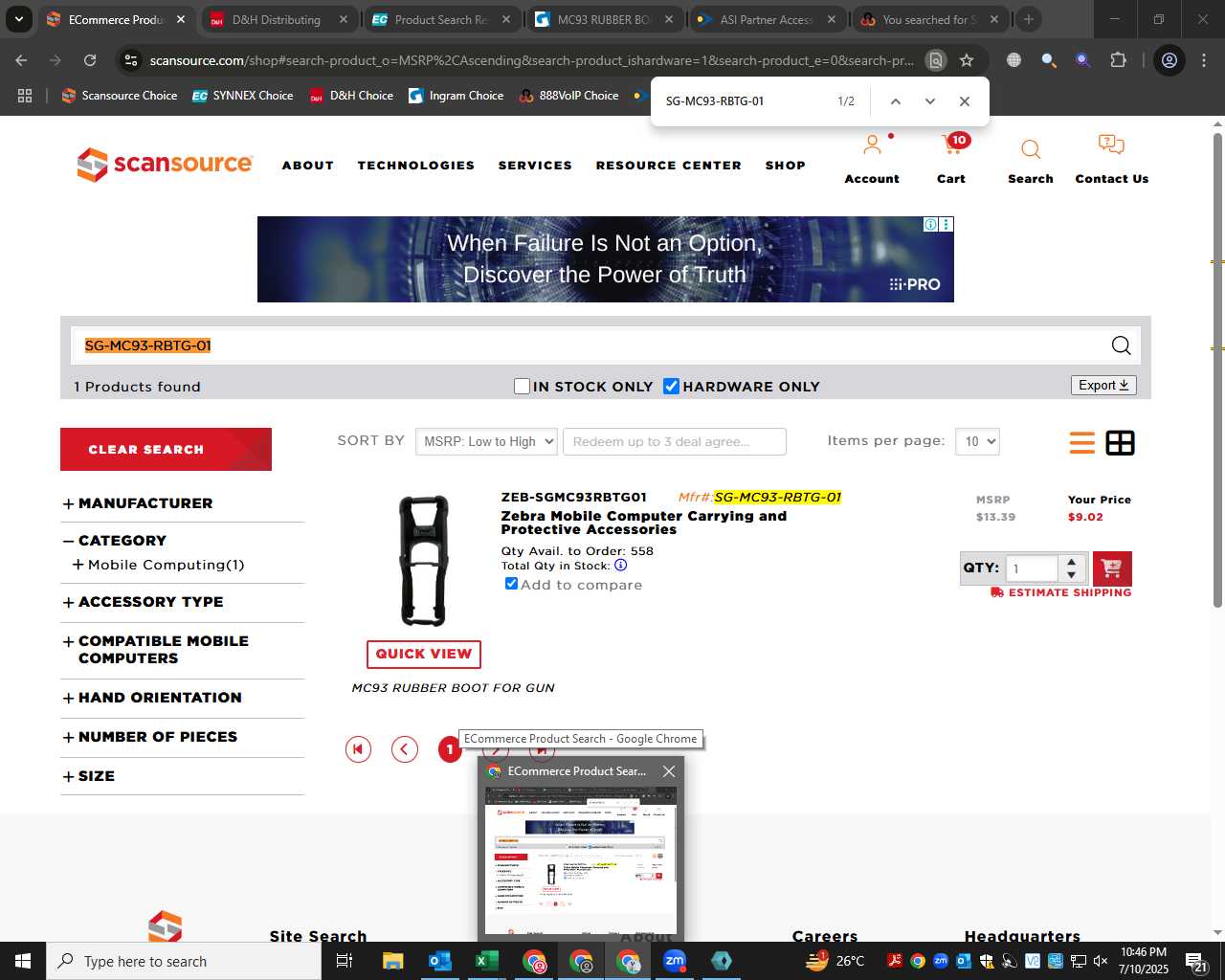Click the estimate shipping truck icon
The image size is (1225, 980).
click(x=997, y=592)
